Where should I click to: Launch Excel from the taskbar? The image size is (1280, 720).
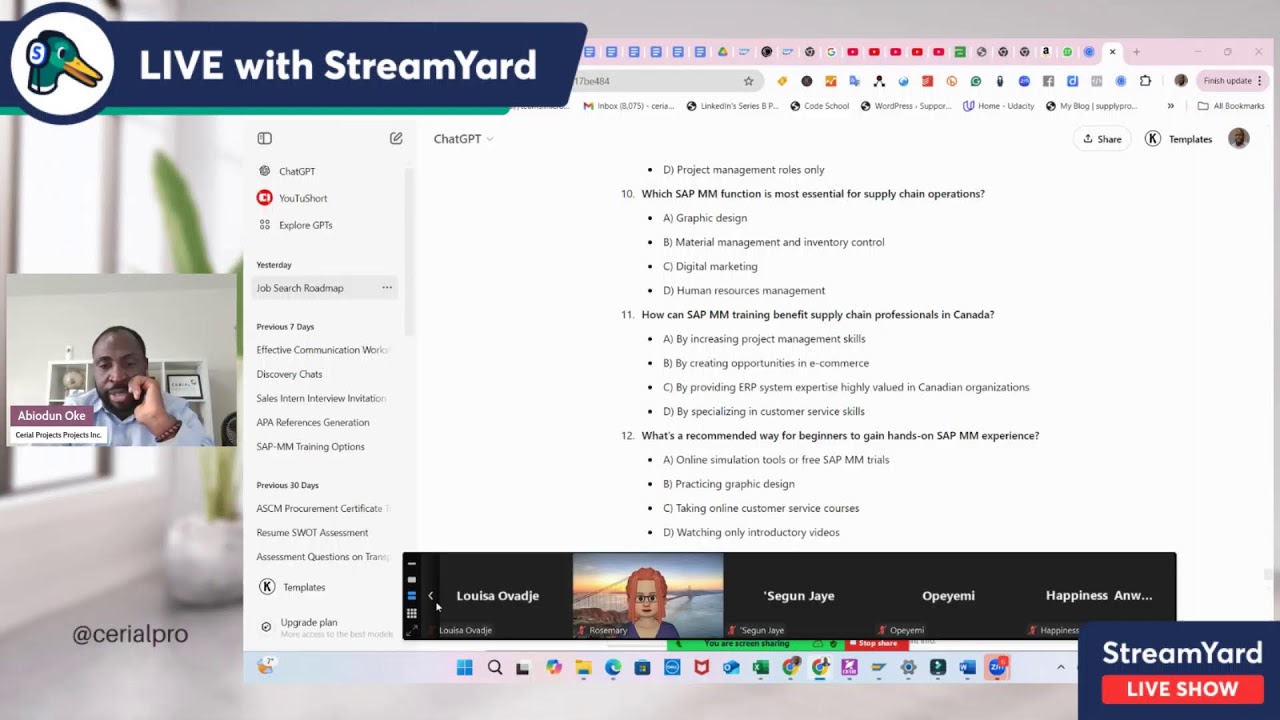(x=761, y=668)
